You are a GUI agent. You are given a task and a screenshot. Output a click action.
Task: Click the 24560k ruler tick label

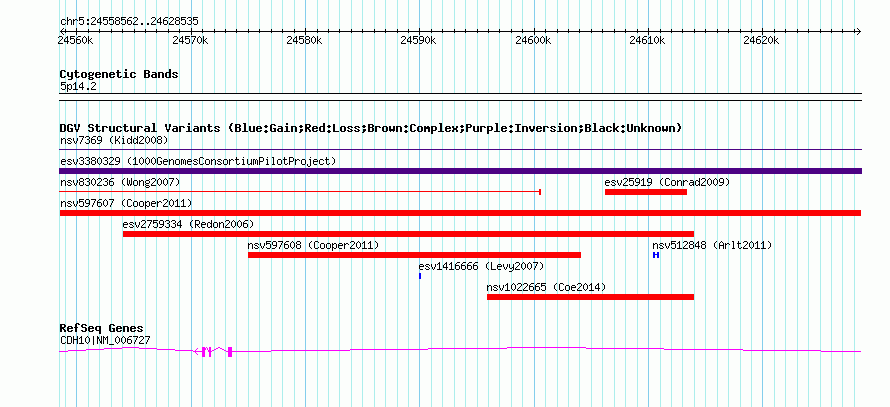point(75,40)
